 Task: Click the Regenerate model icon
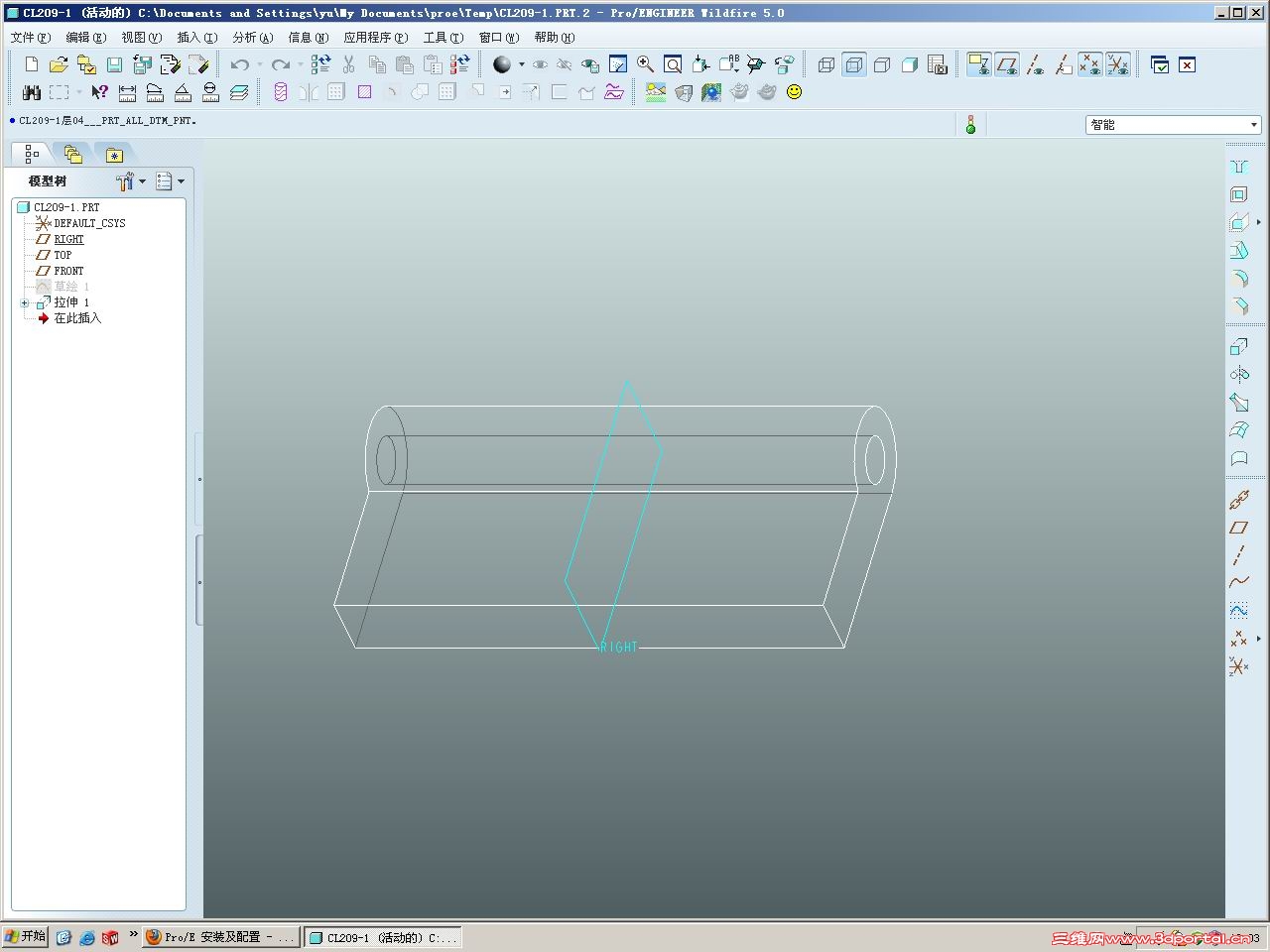(x=320, y=64)
